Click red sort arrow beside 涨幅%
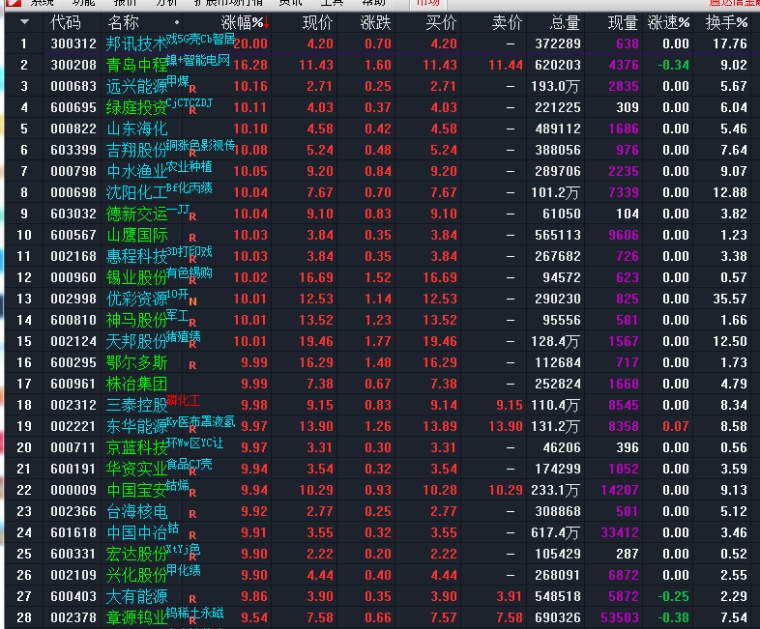Screen dimensions: 760x629 click(267, 23)
